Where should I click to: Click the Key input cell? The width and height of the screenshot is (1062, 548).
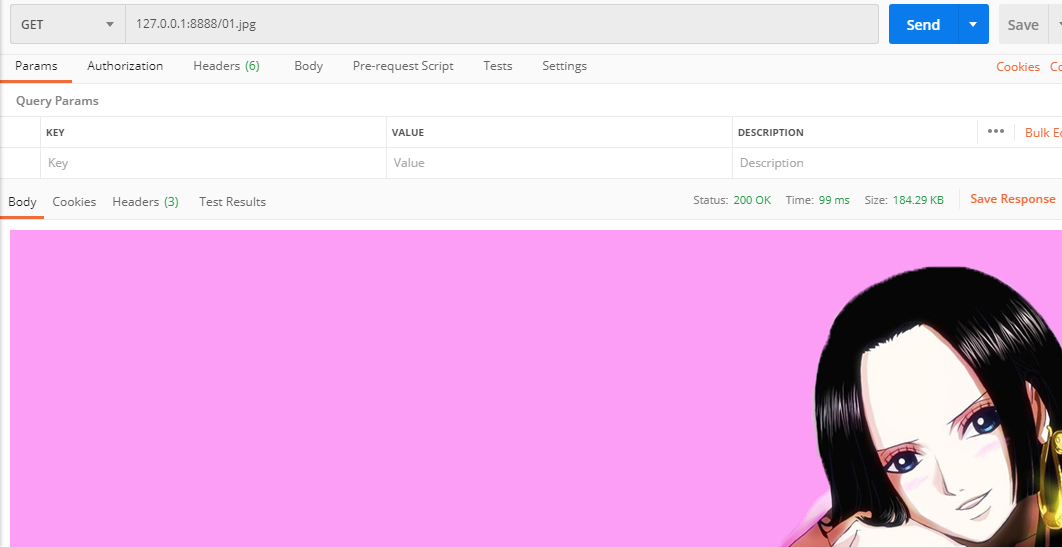click(x=213, y=163)
